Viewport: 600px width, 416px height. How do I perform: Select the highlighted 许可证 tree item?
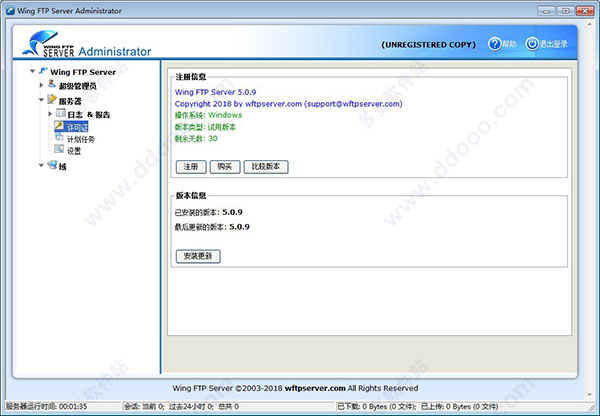click(77, 127)
